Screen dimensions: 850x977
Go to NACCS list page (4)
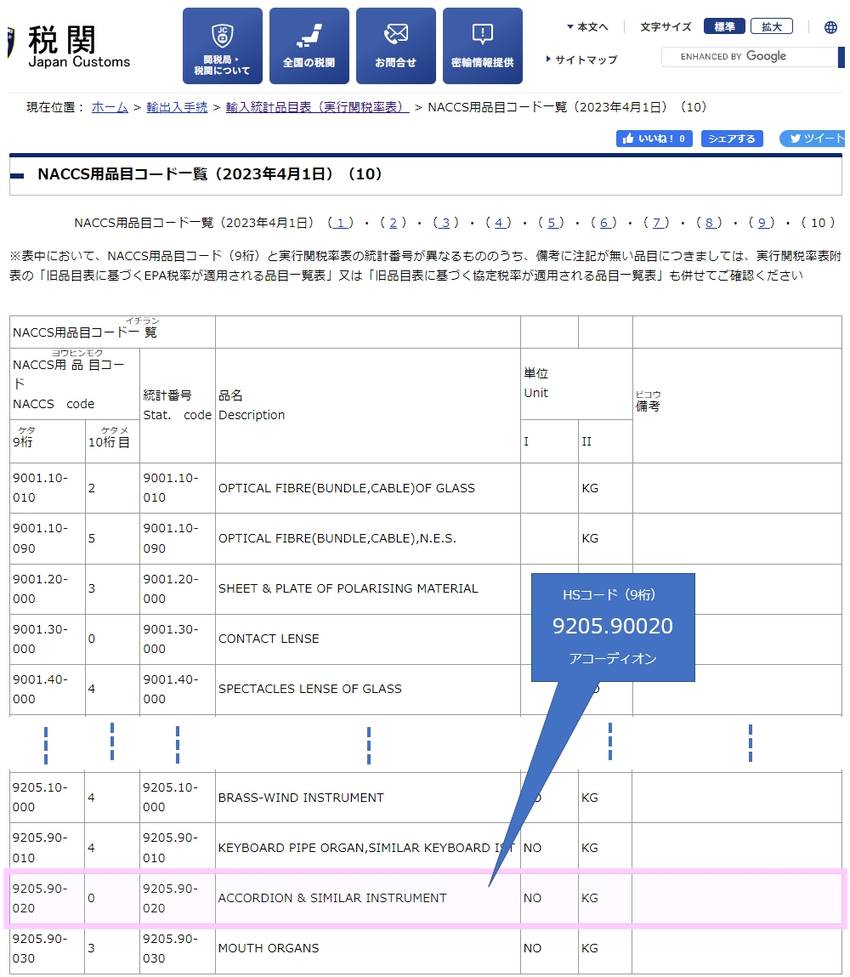(x=498, y=222)
